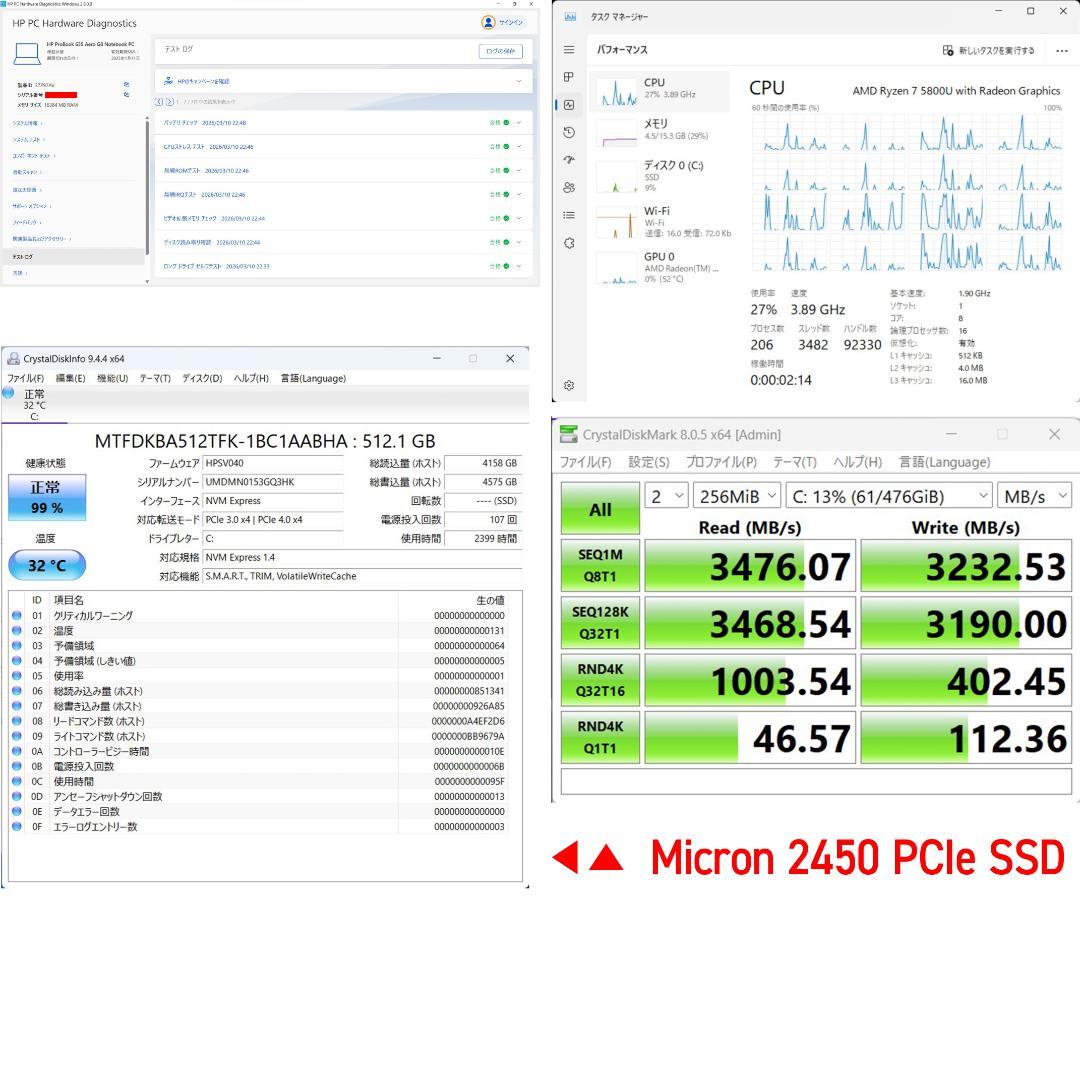Screen dimensions: 1080x1080
Task: Run SEQ128K Q32T1 benchmark button
Action: [600, 623]
